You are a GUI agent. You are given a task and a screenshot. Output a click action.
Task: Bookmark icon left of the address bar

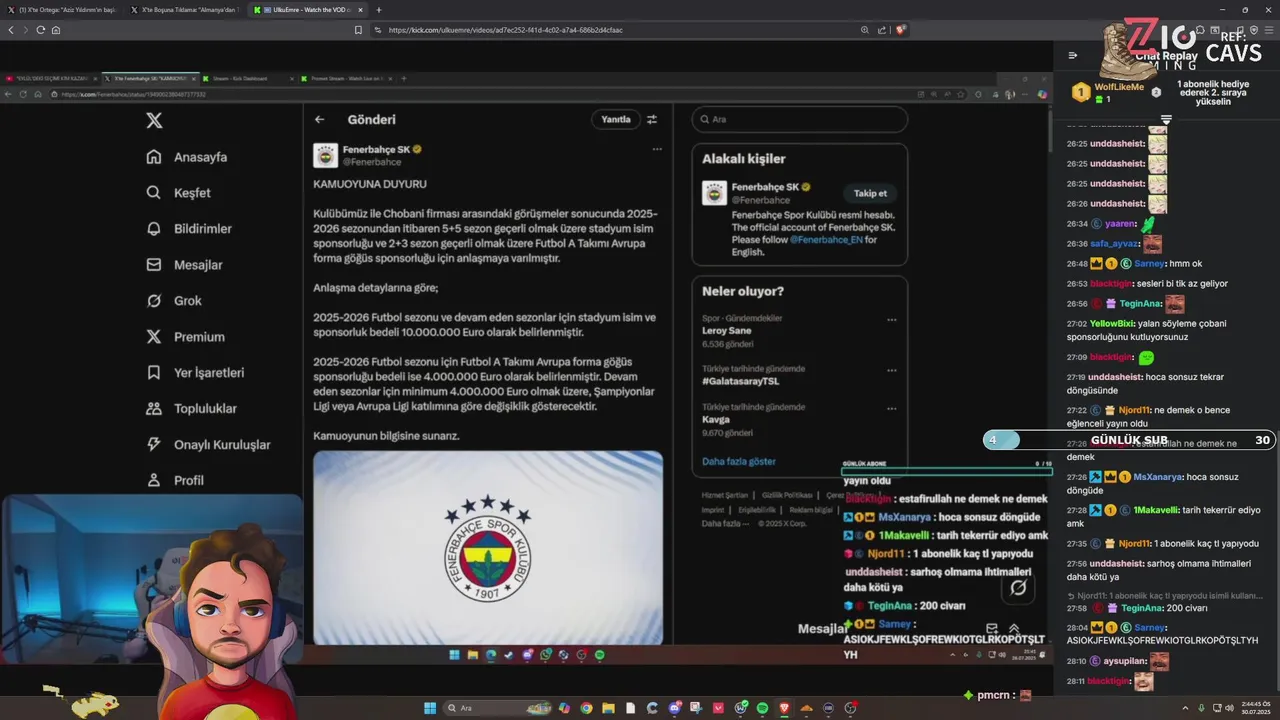tap(358, 30)
